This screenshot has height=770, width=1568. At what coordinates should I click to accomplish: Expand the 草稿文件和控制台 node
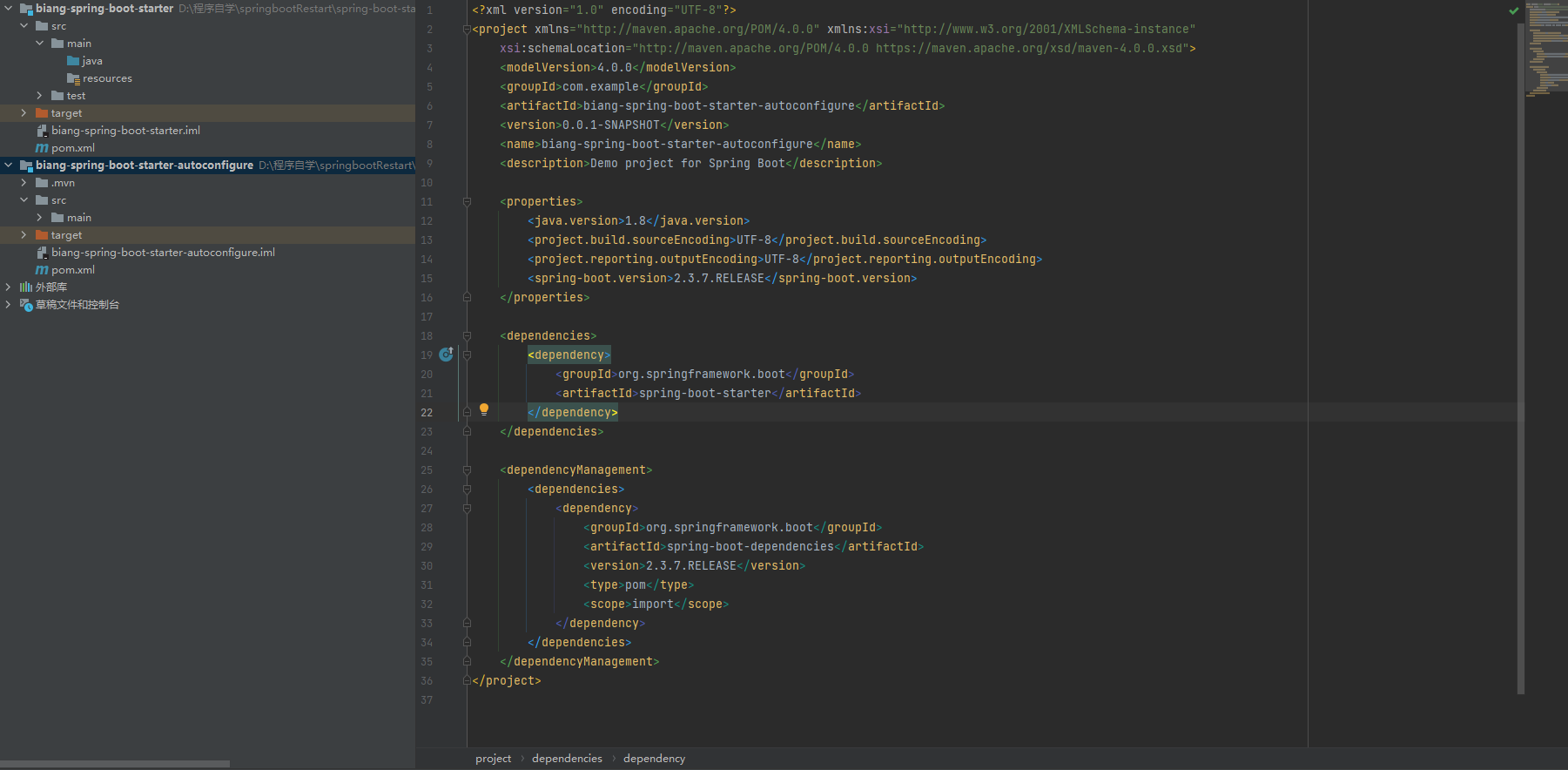pos(9,305)
